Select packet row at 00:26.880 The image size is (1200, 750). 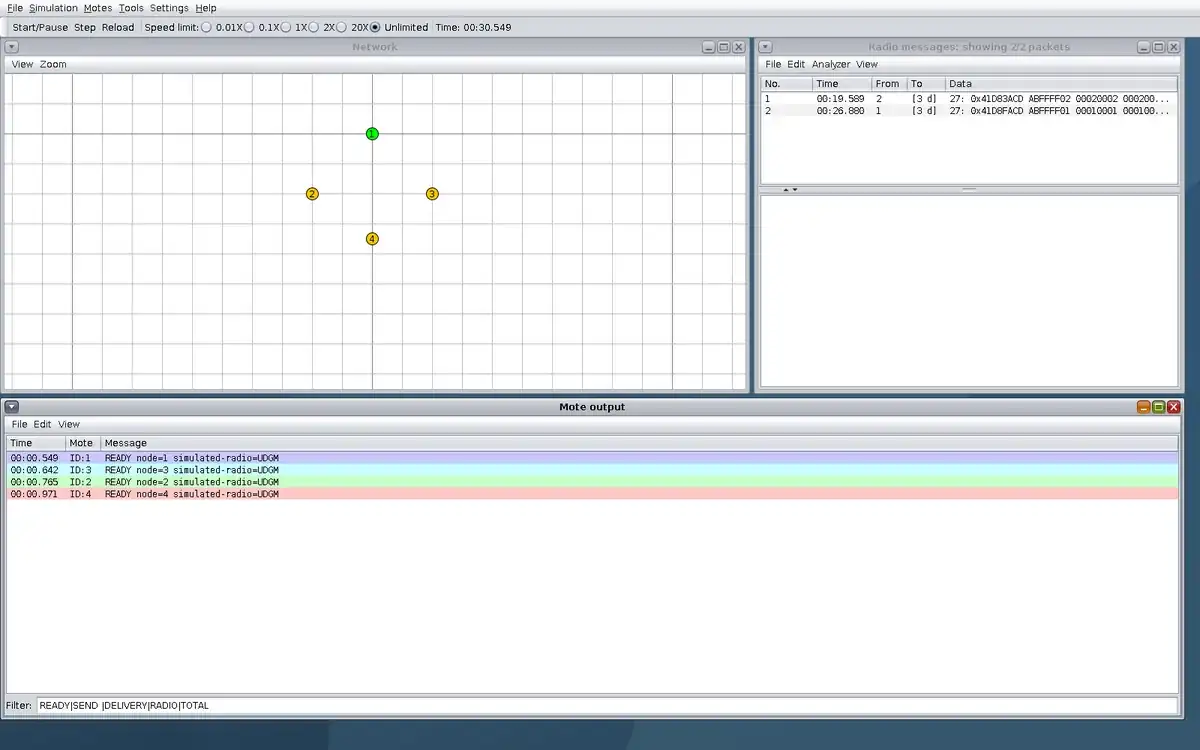click(969, 111)
